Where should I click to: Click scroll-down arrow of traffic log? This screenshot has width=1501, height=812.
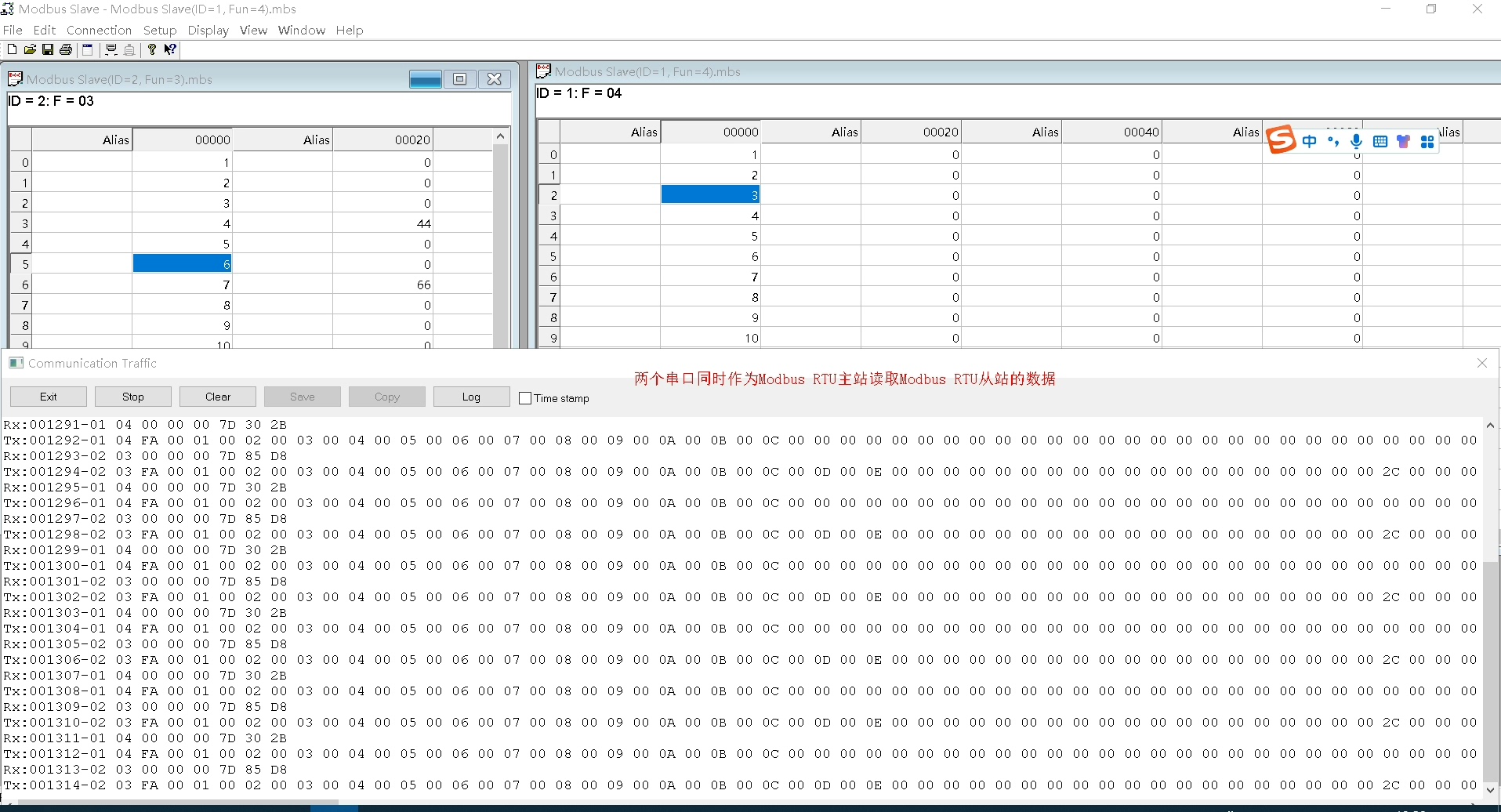(1491, 789)
